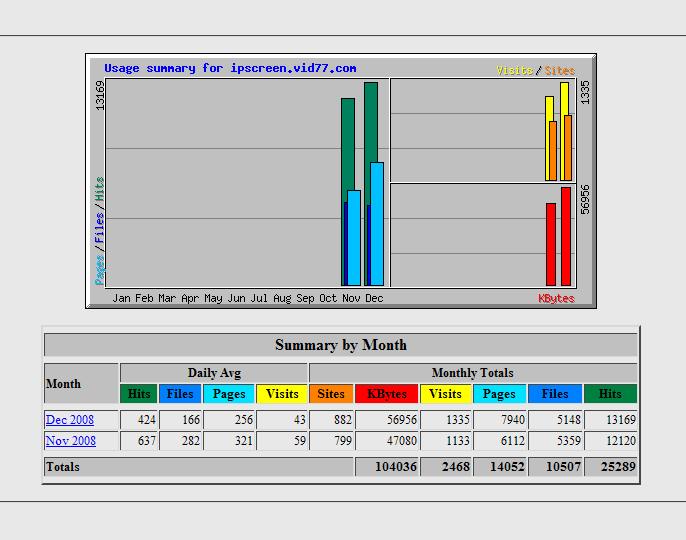Viewport: 686px width, 540px height.
Task: Click the Nov 2008 sites value 799
Action: (343, 441)
